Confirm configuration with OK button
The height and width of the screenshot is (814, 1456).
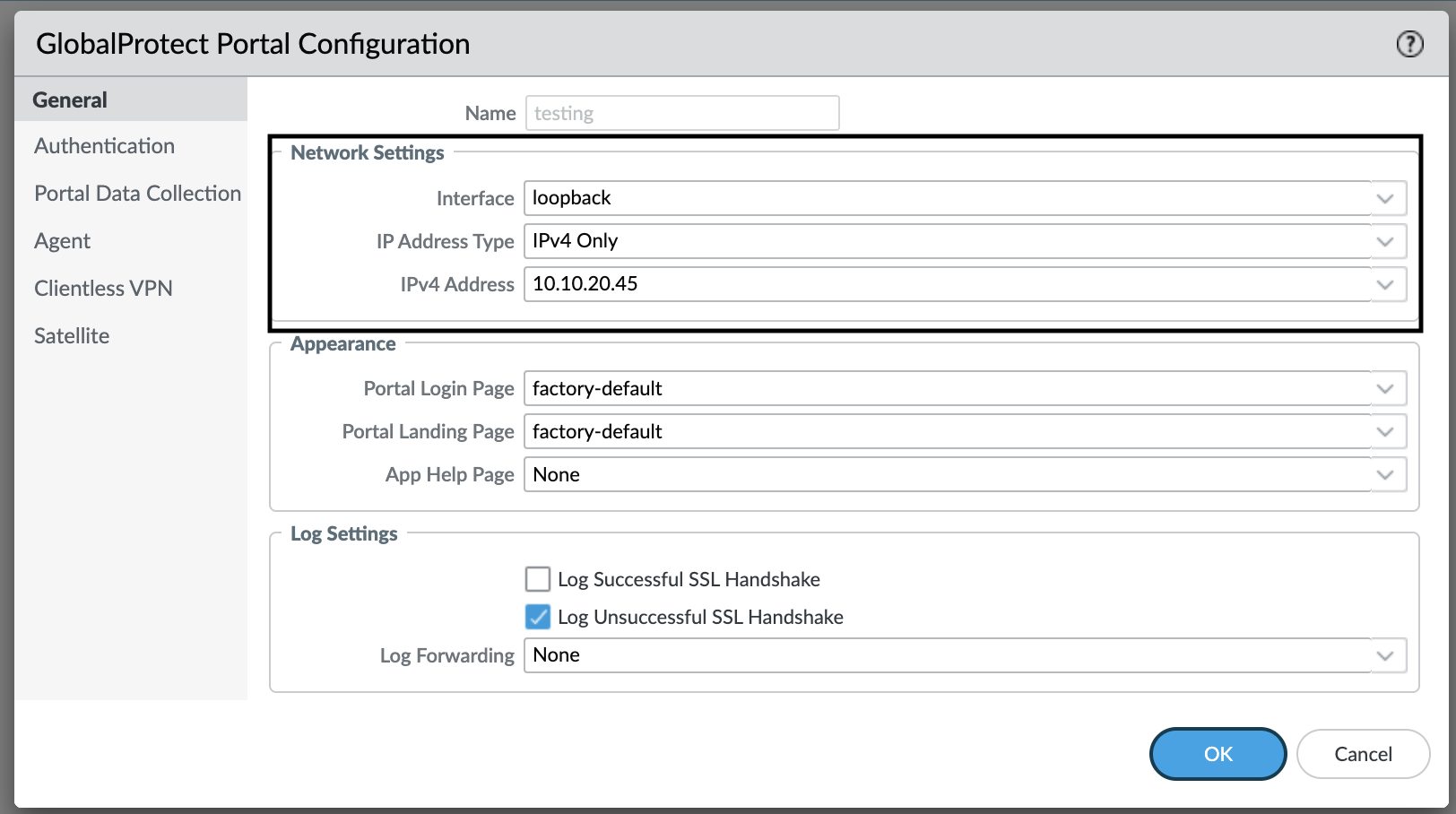point(1218,754)
